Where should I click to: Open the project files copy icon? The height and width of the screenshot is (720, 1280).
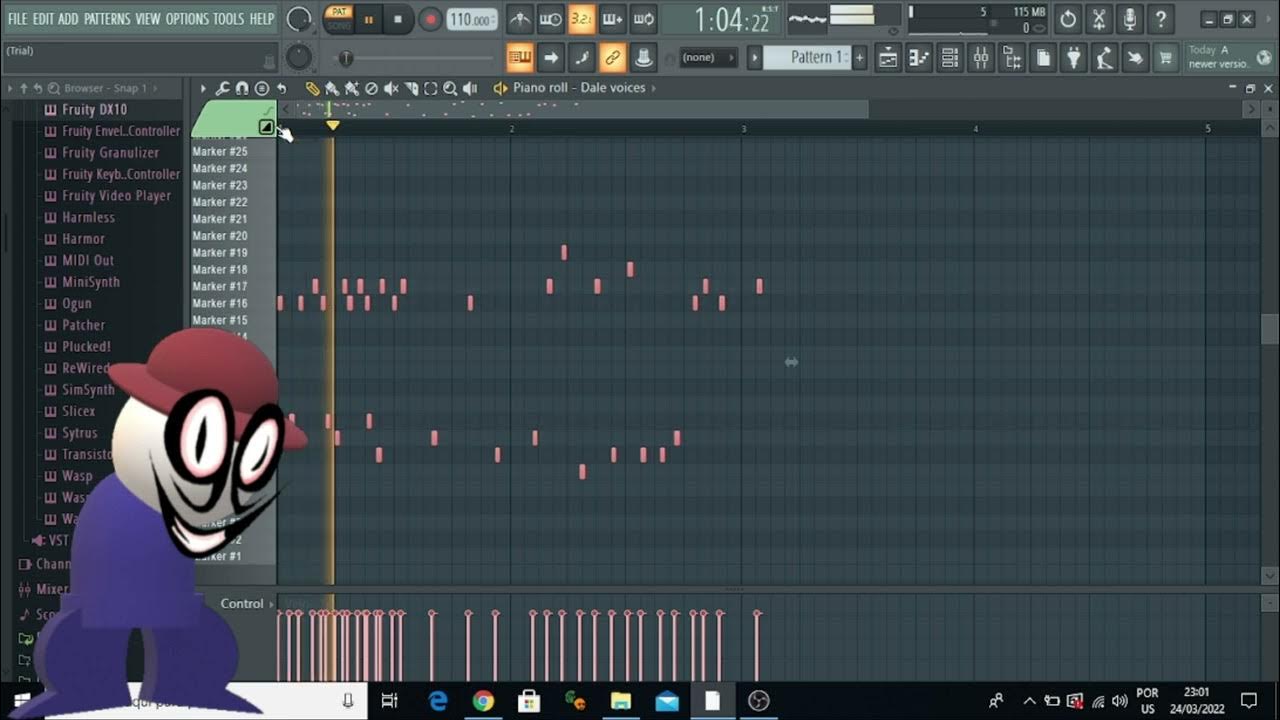pos(1043,58)
